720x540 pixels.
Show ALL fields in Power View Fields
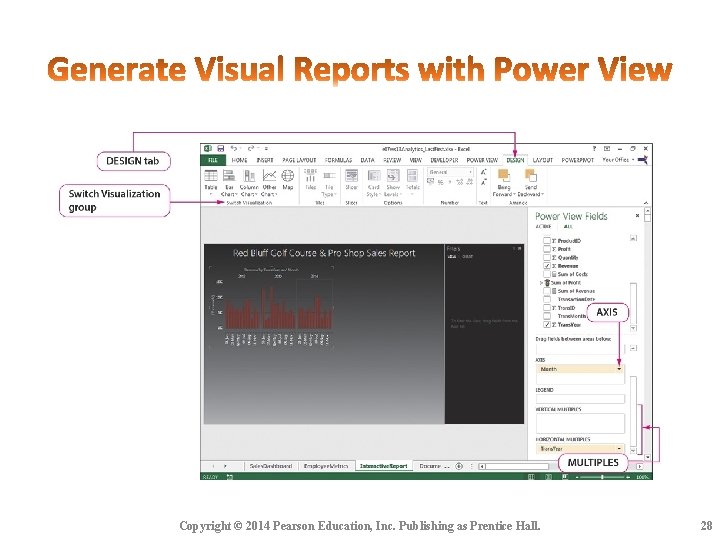click(568, 227)
